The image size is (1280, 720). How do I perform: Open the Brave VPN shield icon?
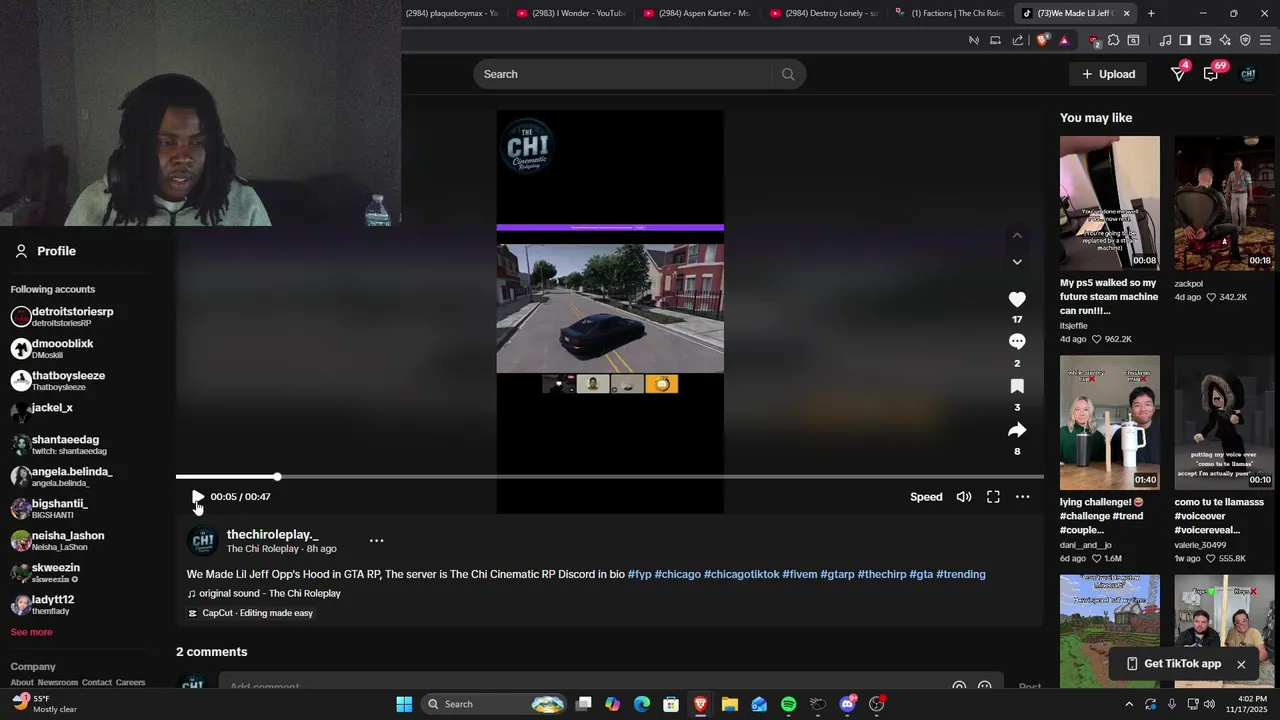[x=1245, y=40]
